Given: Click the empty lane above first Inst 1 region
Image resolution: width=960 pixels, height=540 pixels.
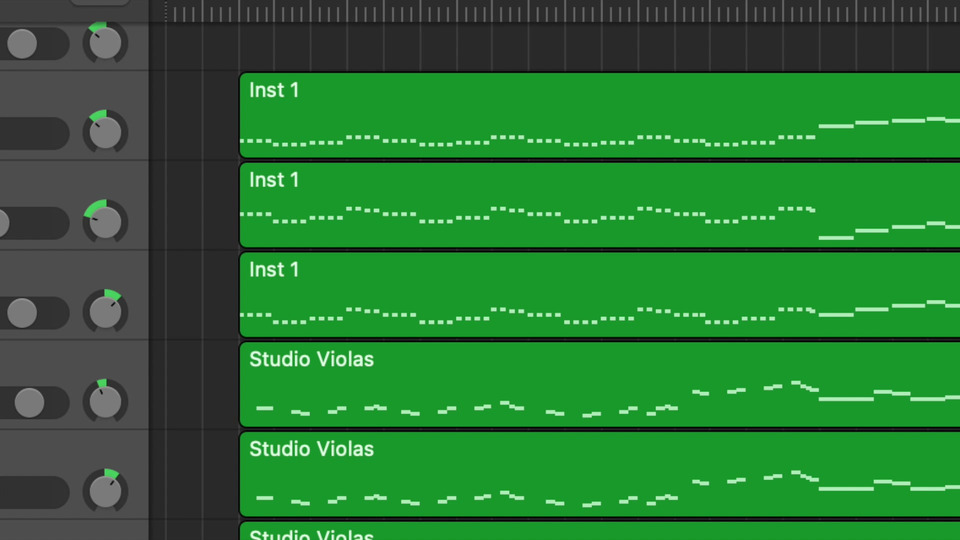Looking at the screenshot, I should 560,47.
